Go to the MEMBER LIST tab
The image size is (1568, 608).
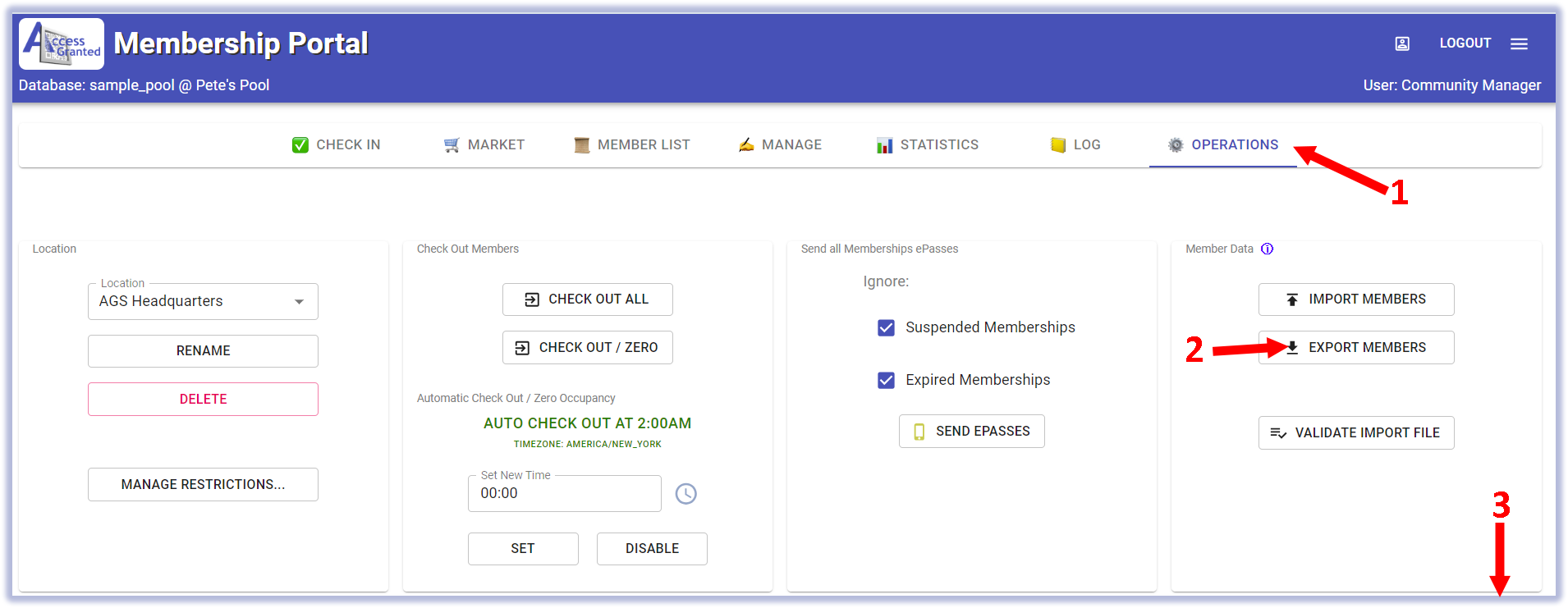[632, 145]
